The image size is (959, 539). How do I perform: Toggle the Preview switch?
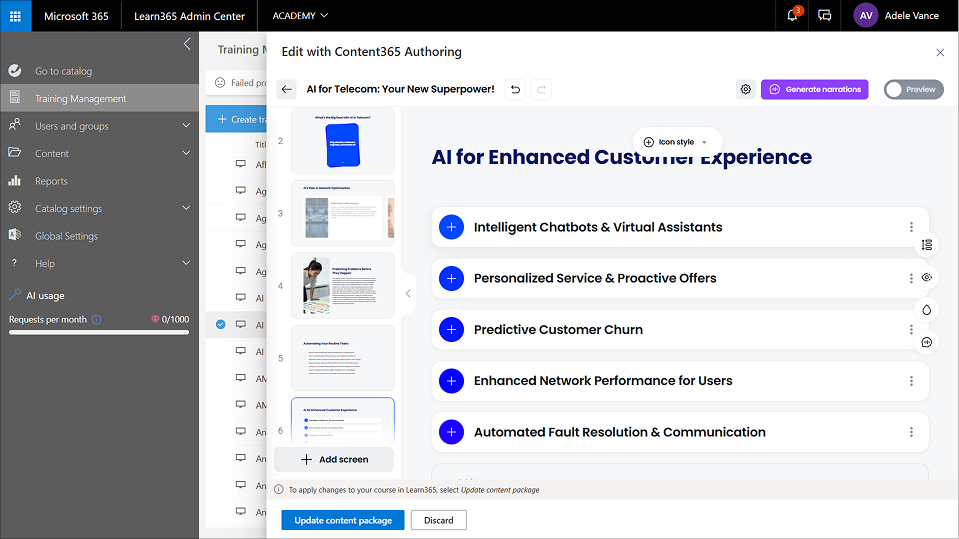(913, 89)
